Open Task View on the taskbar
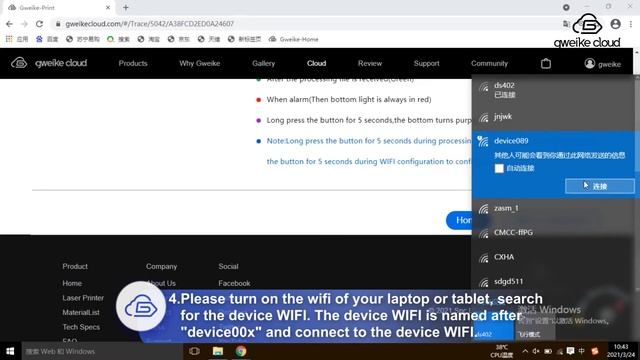 pyautogui.click(x=194, y=351)
